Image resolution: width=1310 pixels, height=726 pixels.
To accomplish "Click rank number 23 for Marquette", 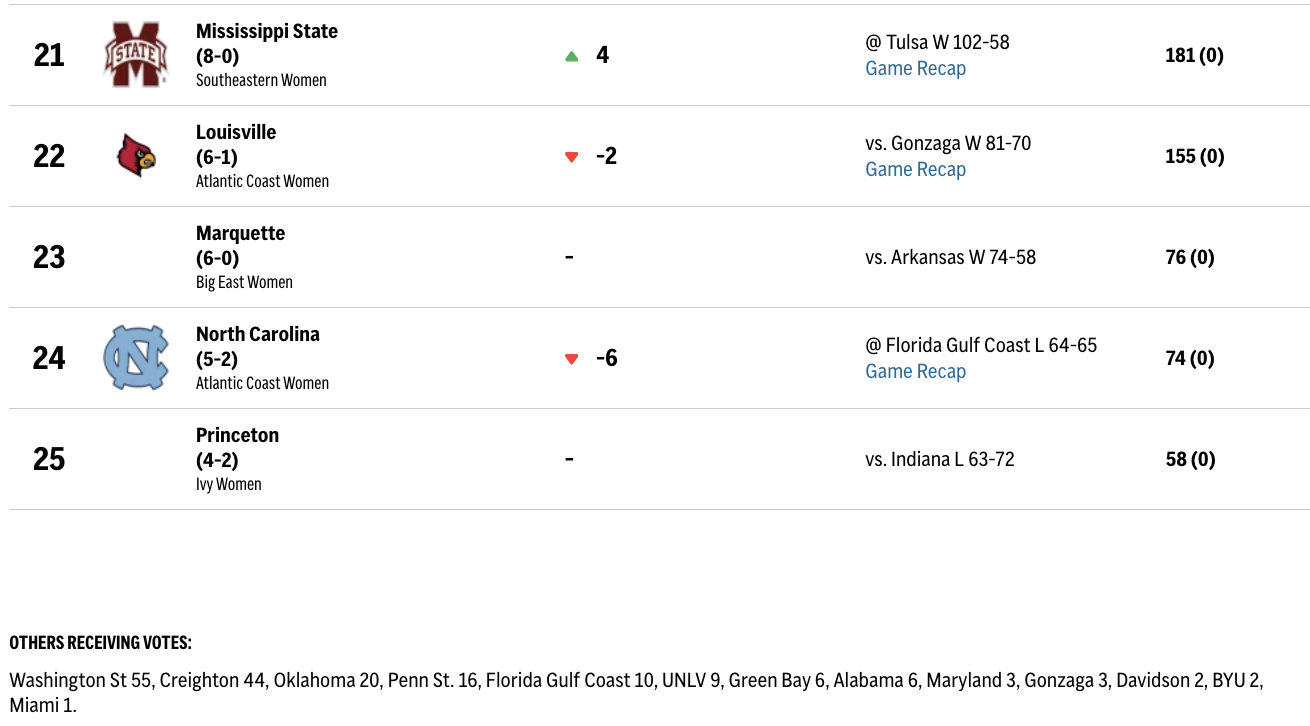I will (x=49, y=257).
